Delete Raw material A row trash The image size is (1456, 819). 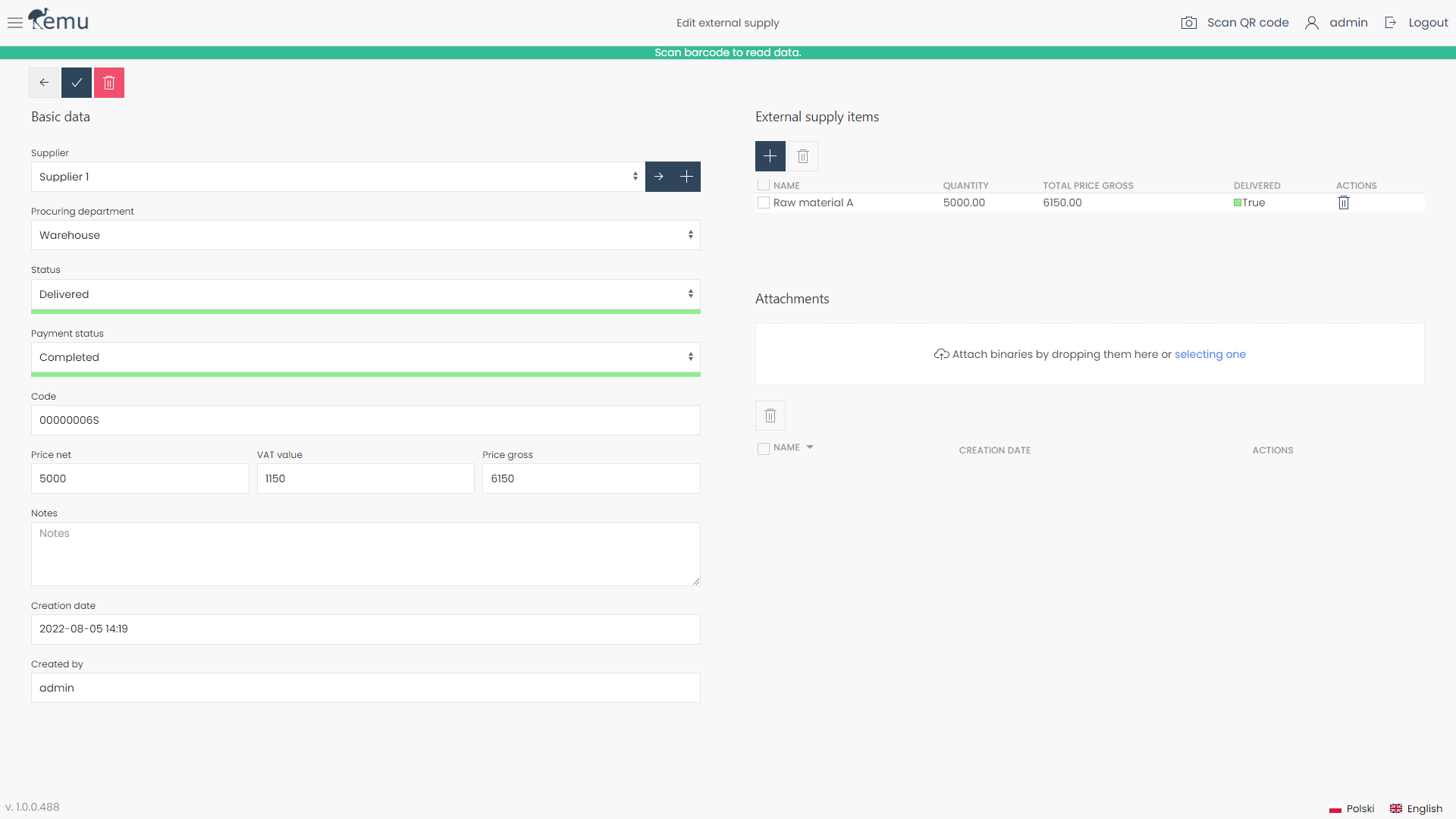click(x=1343, y=202)
